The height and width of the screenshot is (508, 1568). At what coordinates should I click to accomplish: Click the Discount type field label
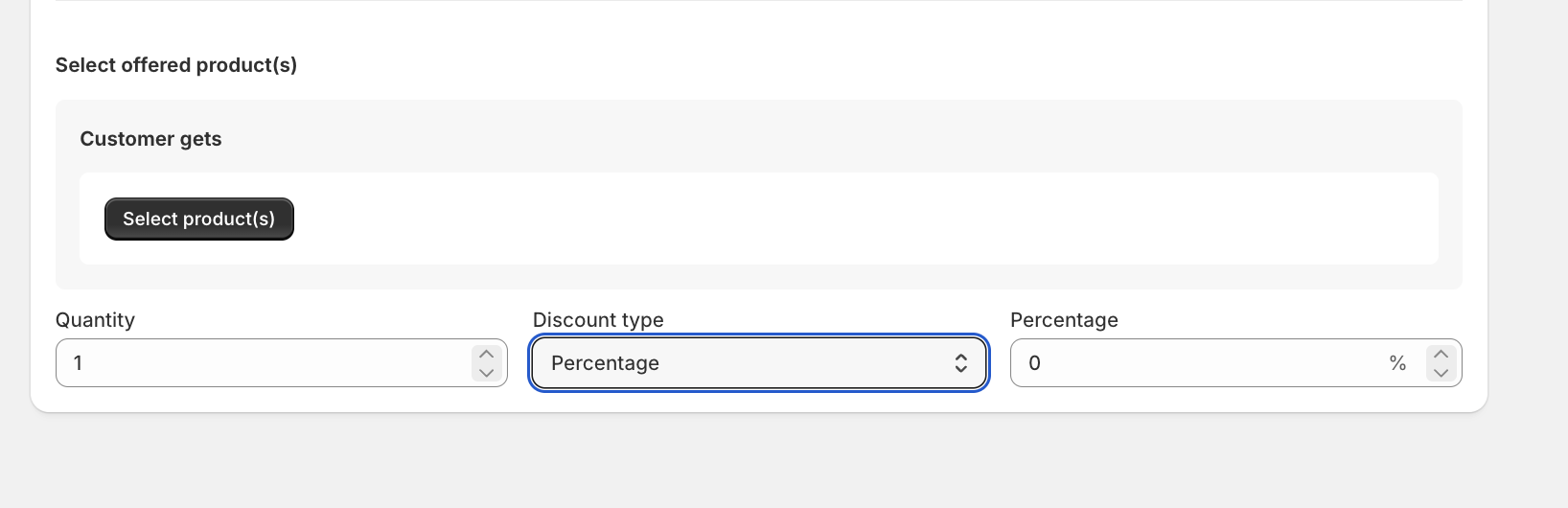pyautogui.click(x=598, y=320)
